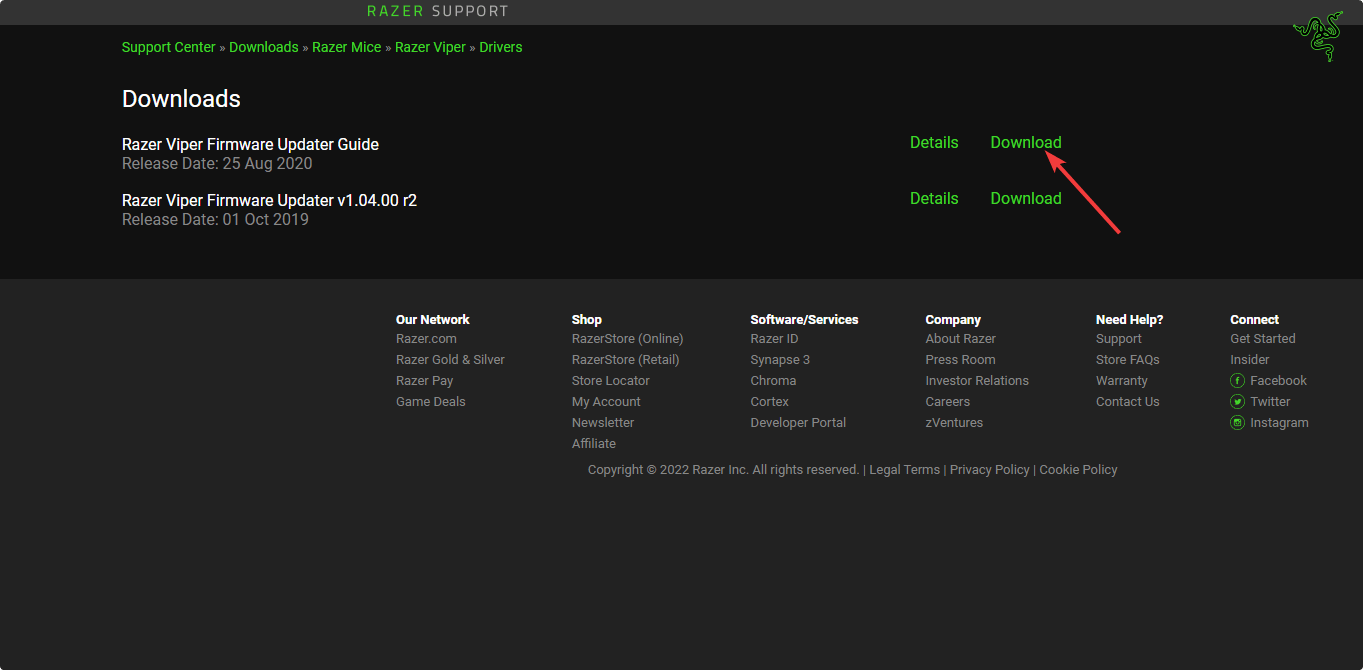Viewport: 1363px width, 670px height.
Task: Visit Chroma software link
Action: pos(773,380)
